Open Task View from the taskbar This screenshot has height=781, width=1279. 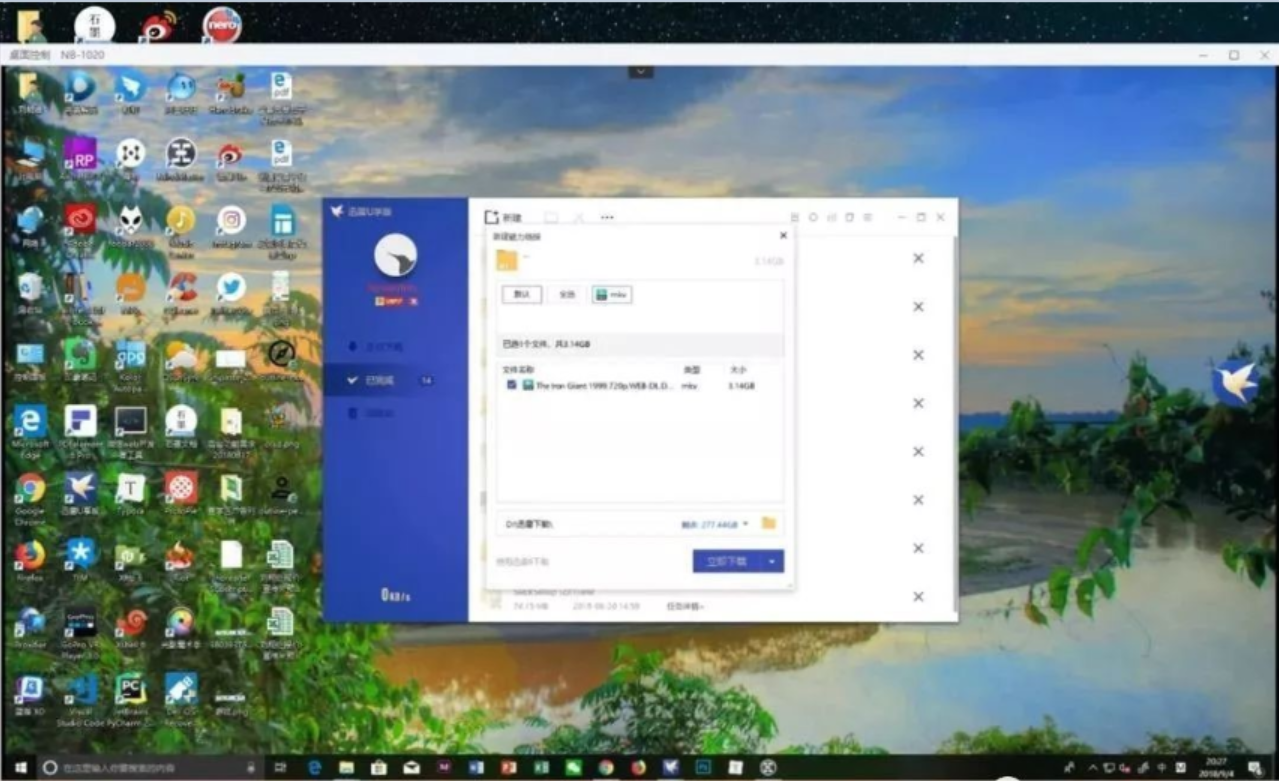(279, 768)
